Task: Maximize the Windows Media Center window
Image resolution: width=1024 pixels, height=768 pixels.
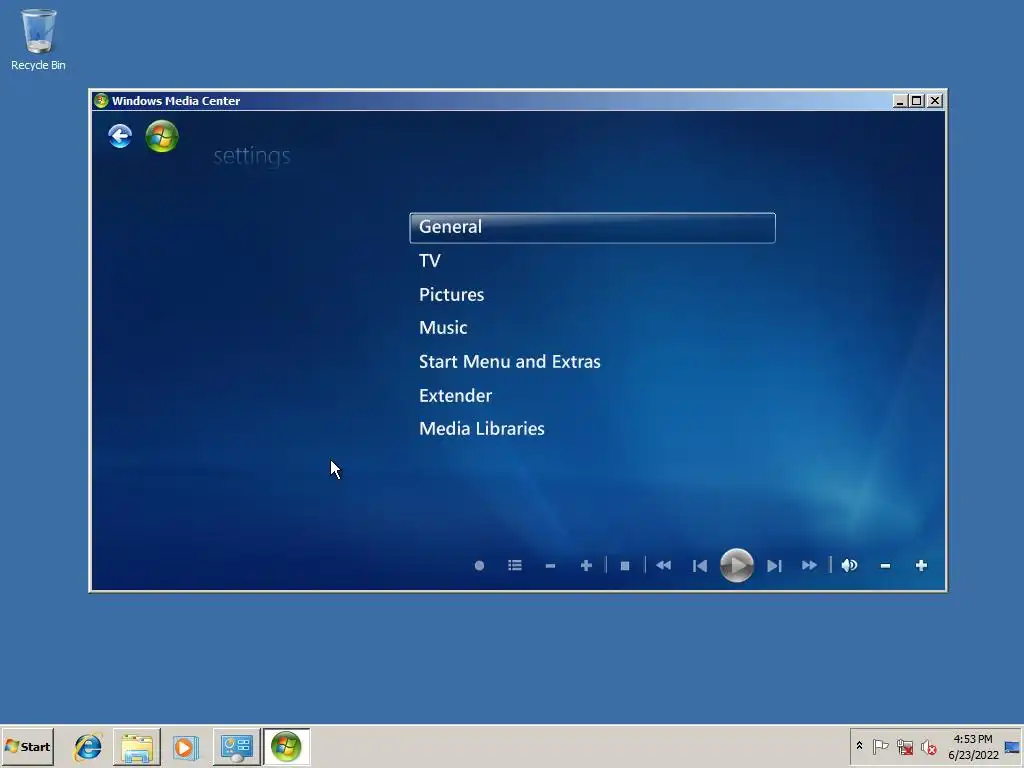Action: 916,101
